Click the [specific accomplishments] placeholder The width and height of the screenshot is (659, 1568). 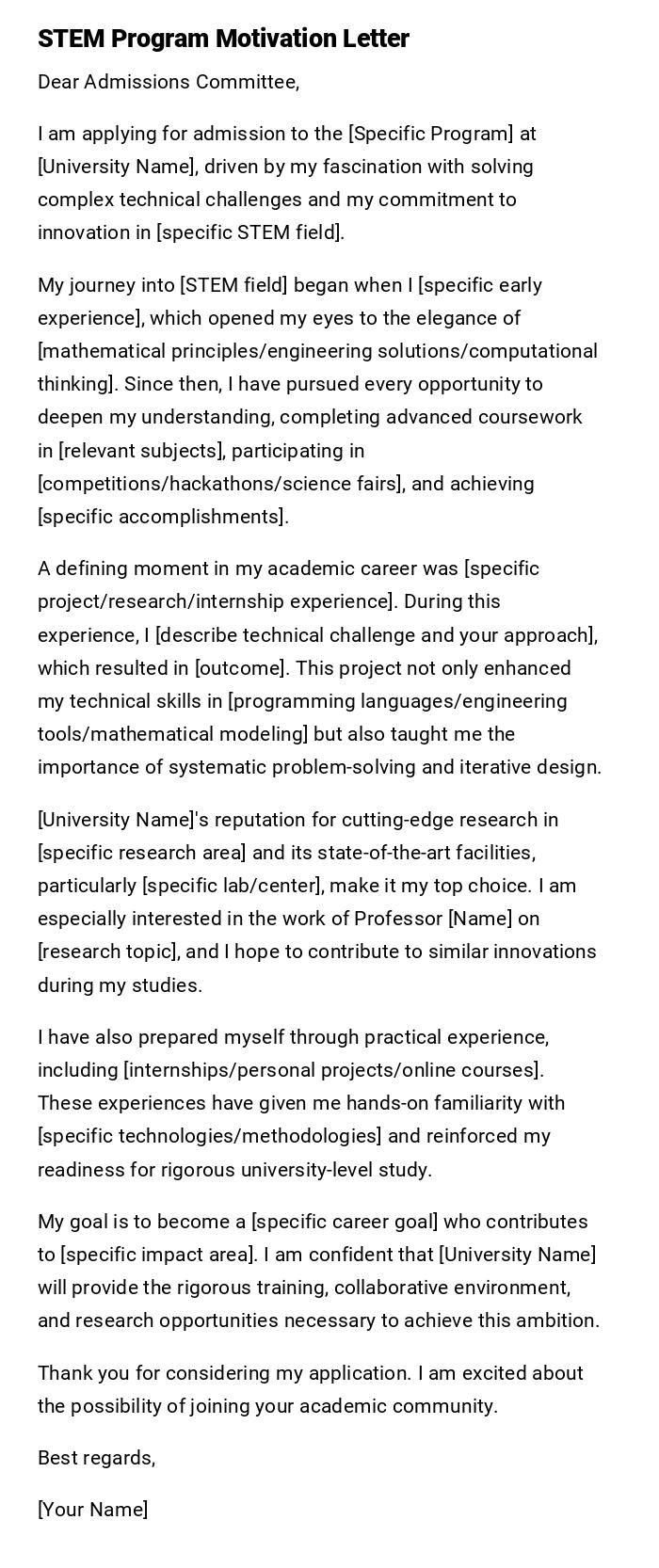(160, 517)
